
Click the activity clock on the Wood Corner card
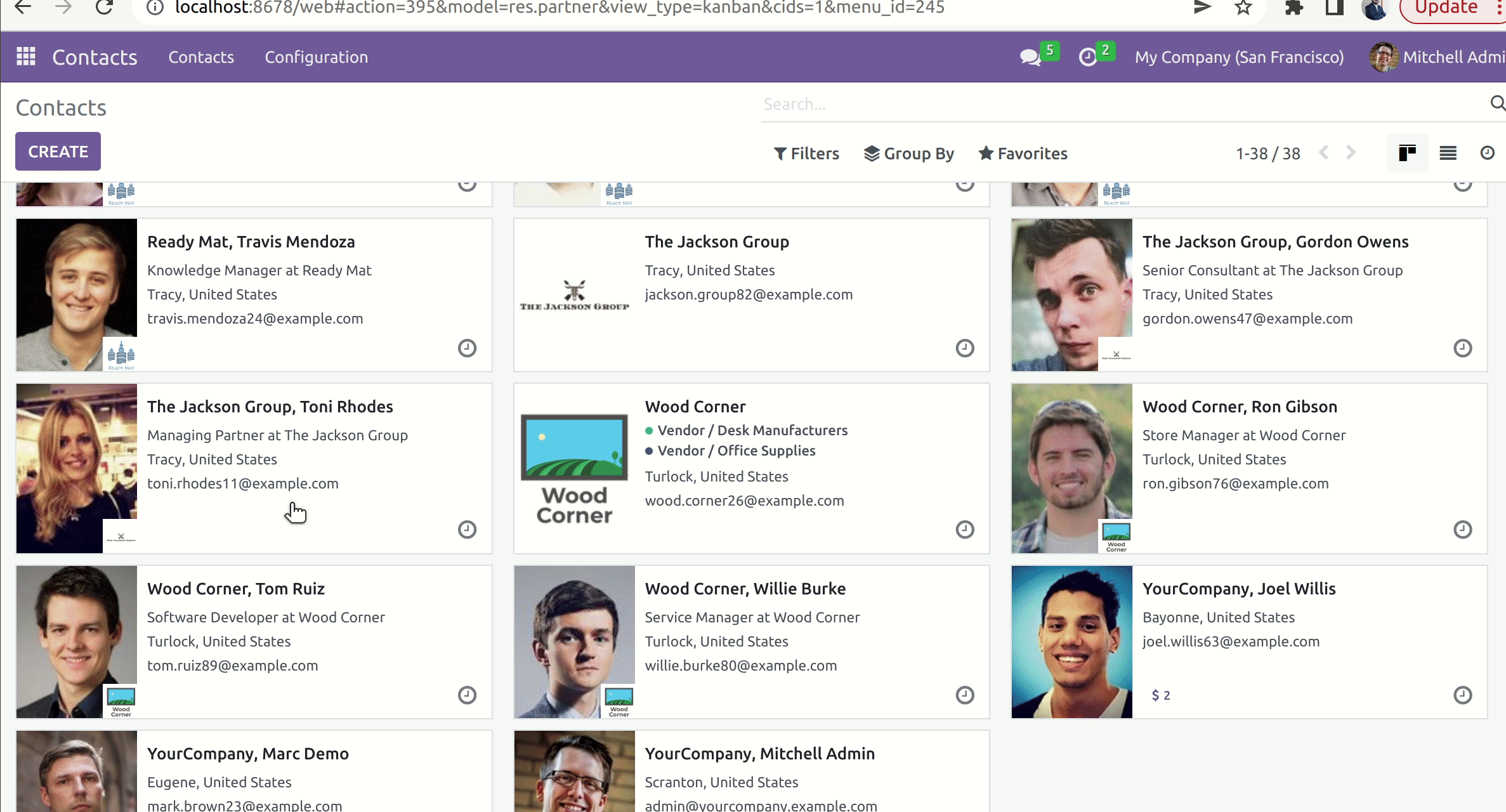(965, 530)
